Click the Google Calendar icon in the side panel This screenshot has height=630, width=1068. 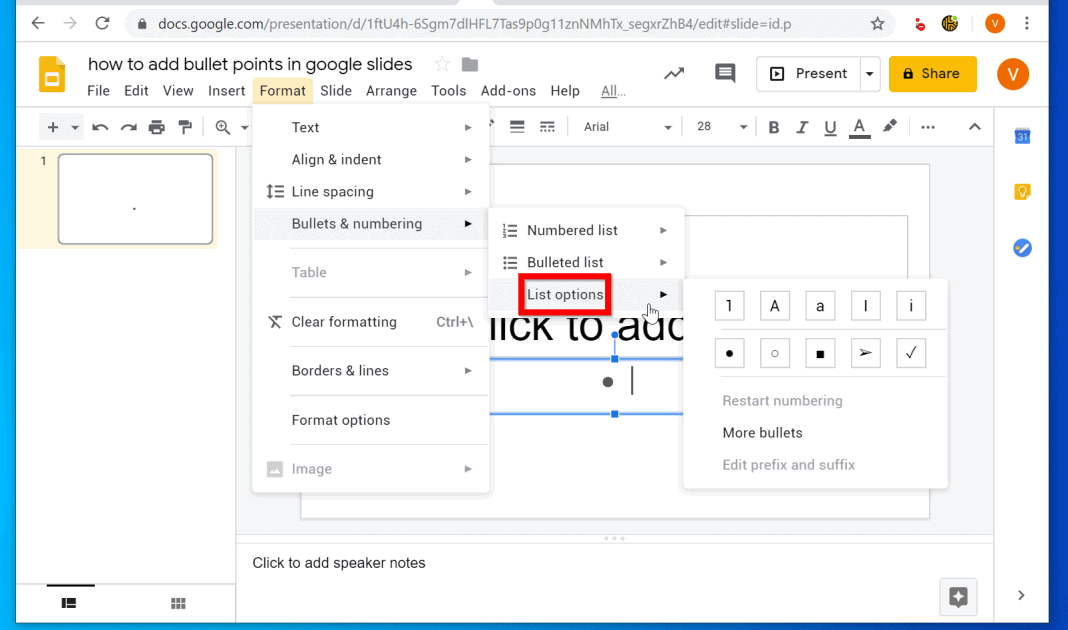pyautogui.click(x=1022, y=135)
